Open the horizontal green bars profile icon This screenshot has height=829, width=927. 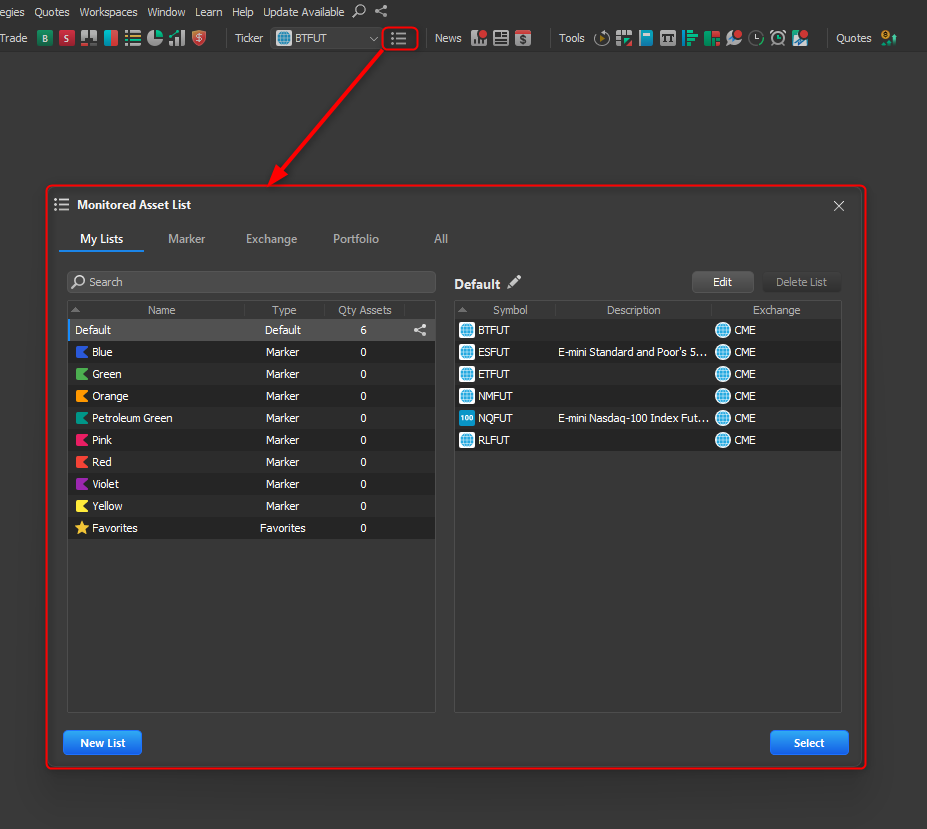(690, 38)
